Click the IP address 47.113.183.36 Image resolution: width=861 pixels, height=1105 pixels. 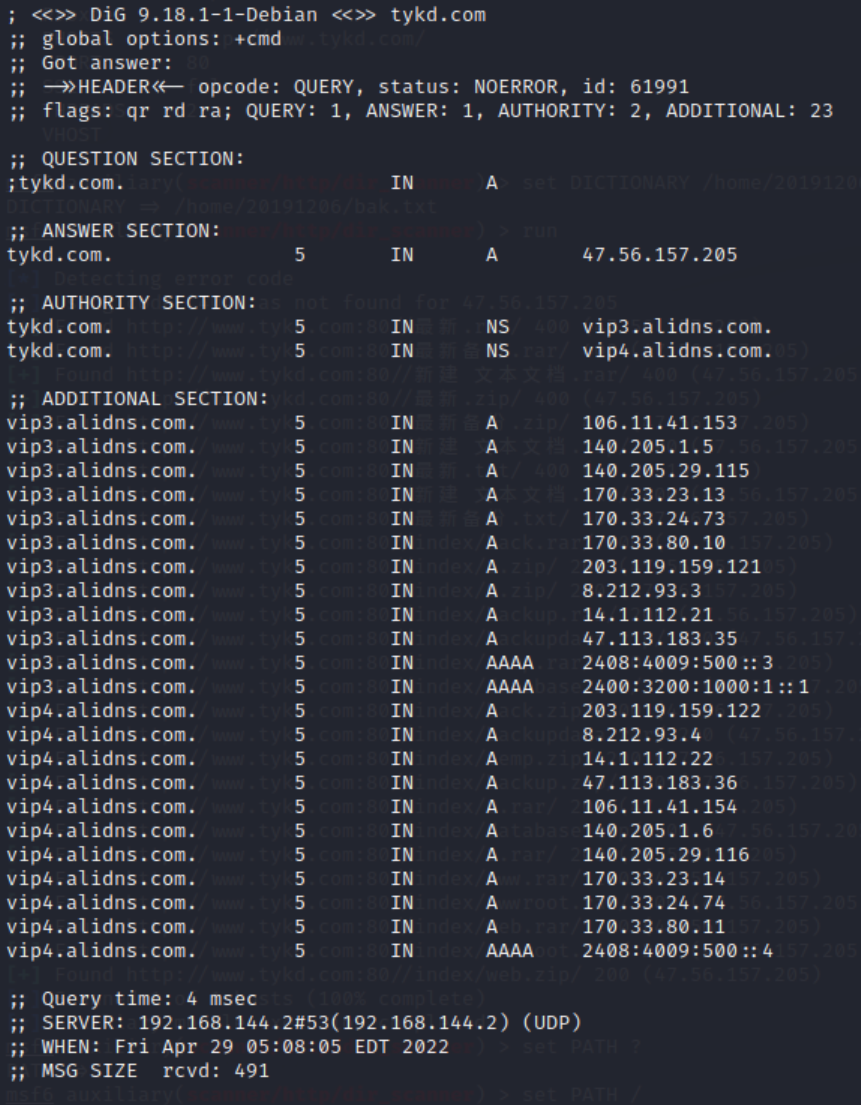point(659,783)
